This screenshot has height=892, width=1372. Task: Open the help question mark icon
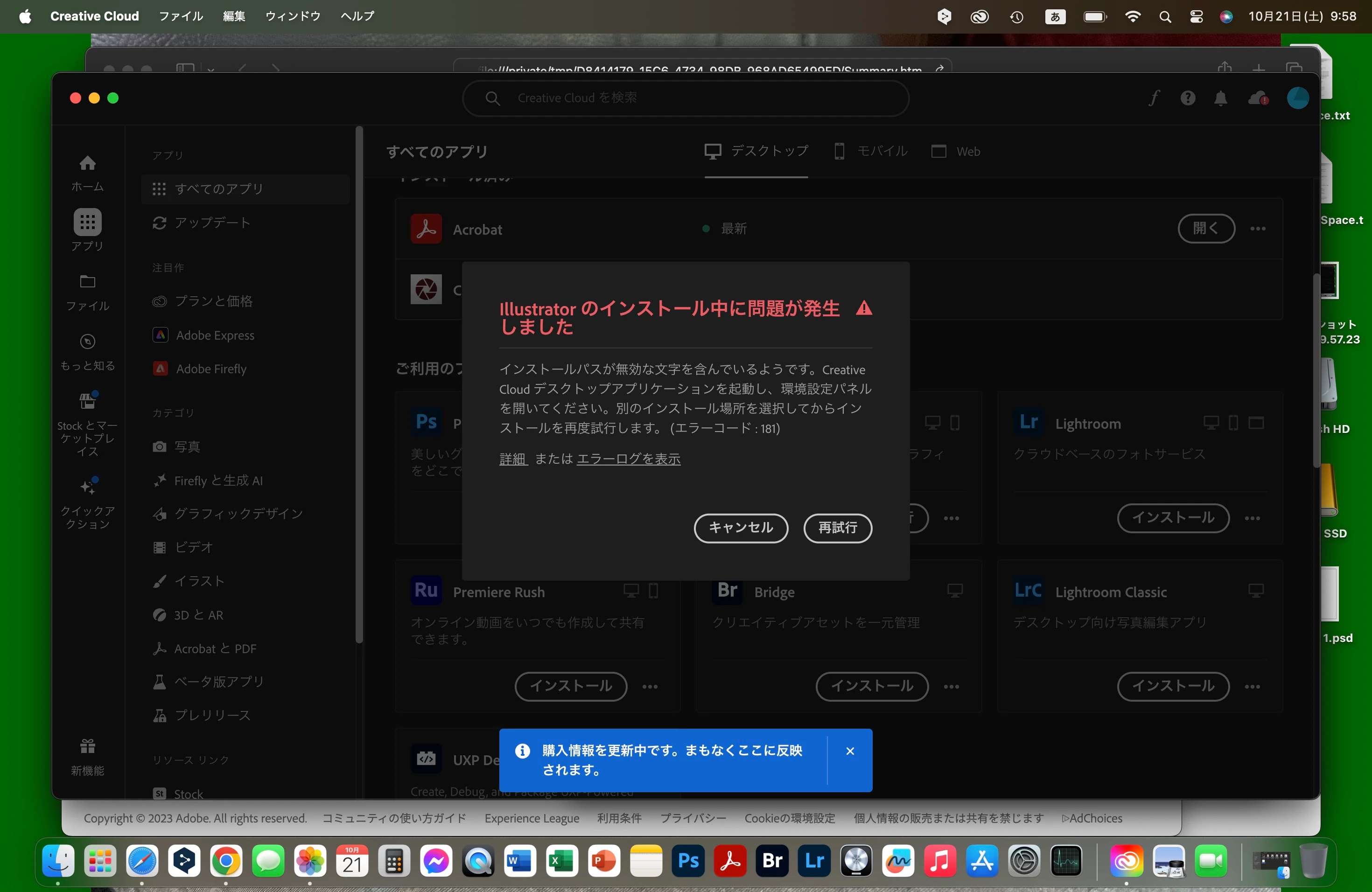[1188, 98]
